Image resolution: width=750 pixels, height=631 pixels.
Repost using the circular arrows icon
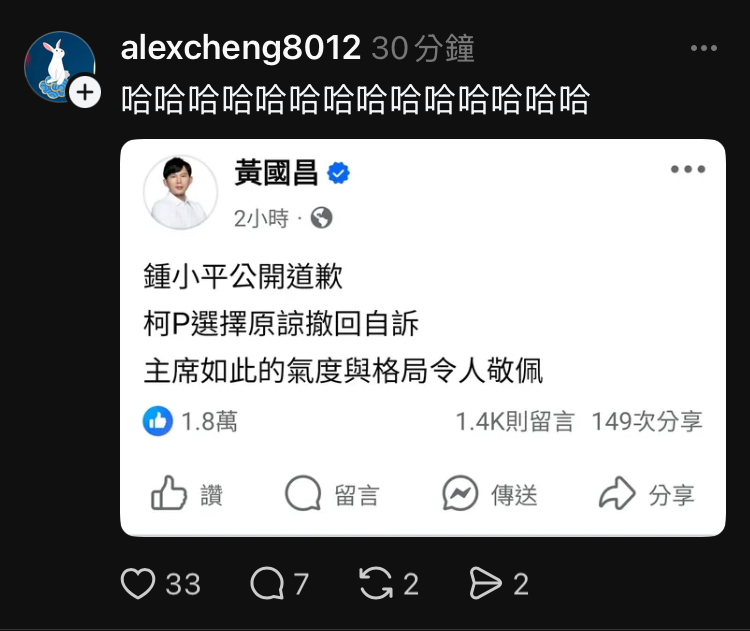click(x=376, y=583)
